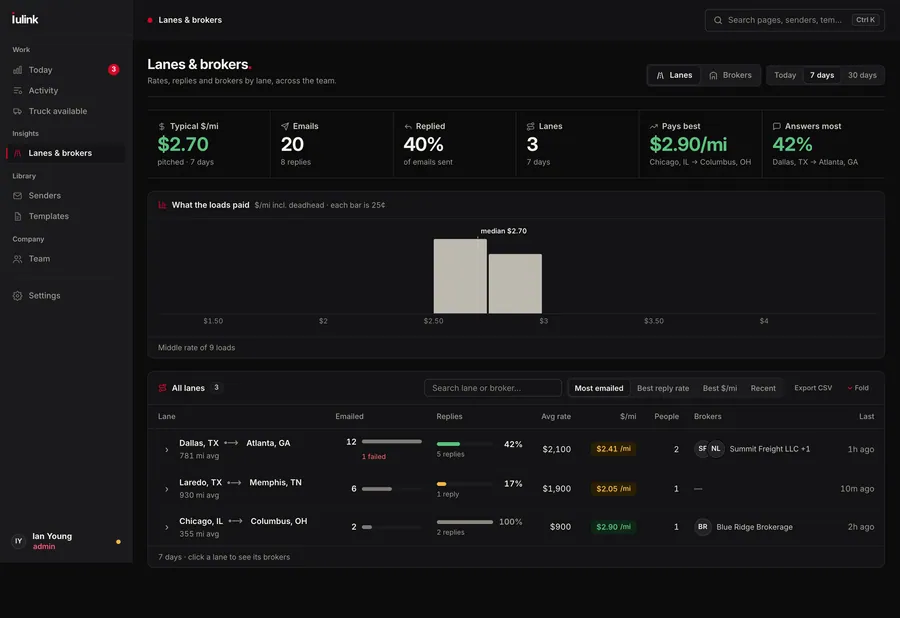Click the Activity list icon in sidebar
Screen dimensions: 900x618
18,91
